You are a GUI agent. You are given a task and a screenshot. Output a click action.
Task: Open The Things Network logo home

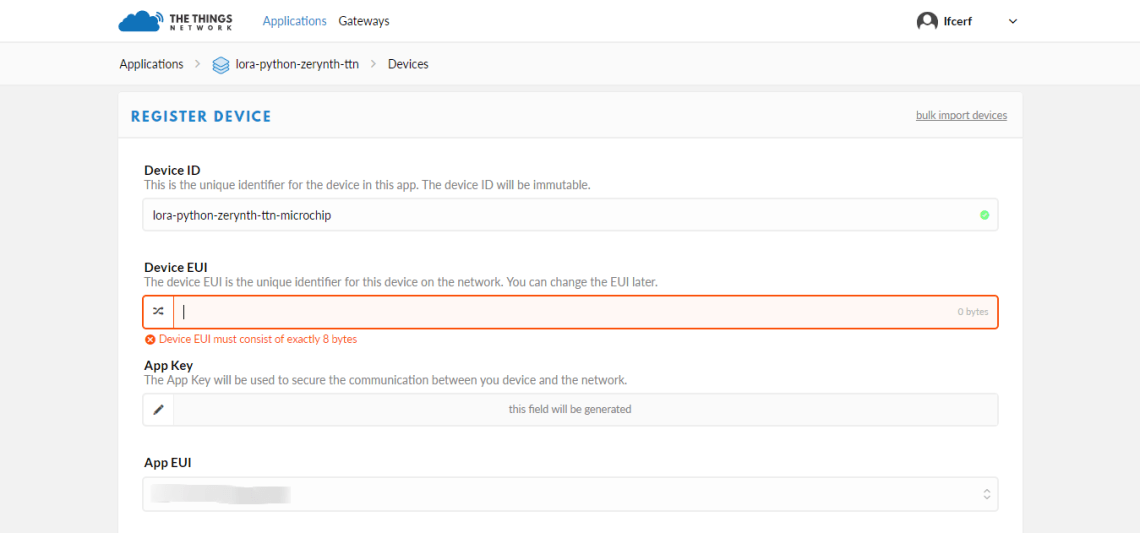point(175,21)
